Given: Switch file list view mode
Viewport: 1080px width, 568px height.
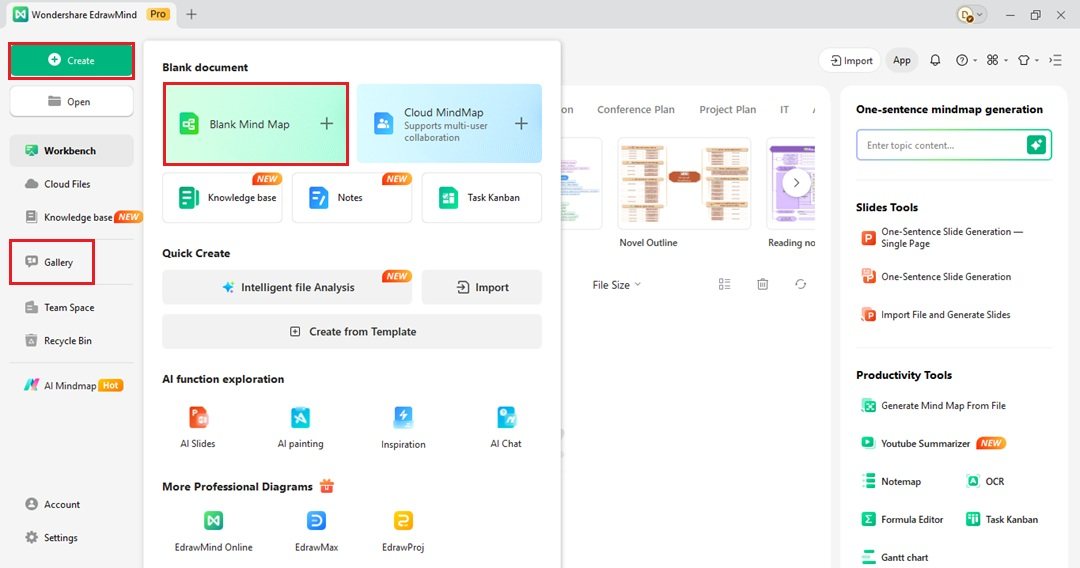Looking at the screenshot, I should [x=724, y=284].
